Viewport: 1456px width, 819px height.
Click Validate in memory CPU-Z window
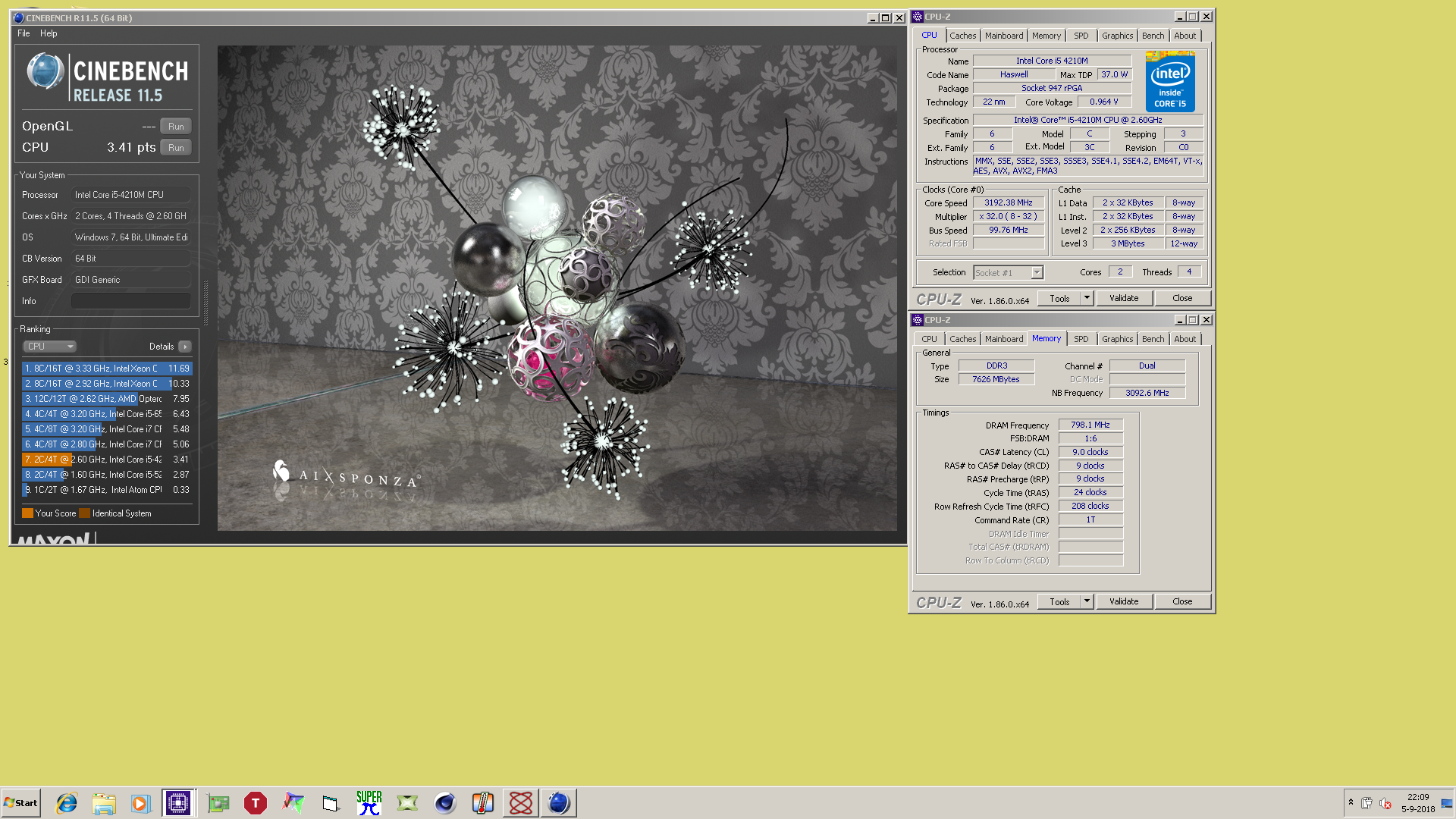click(1124, 602)
